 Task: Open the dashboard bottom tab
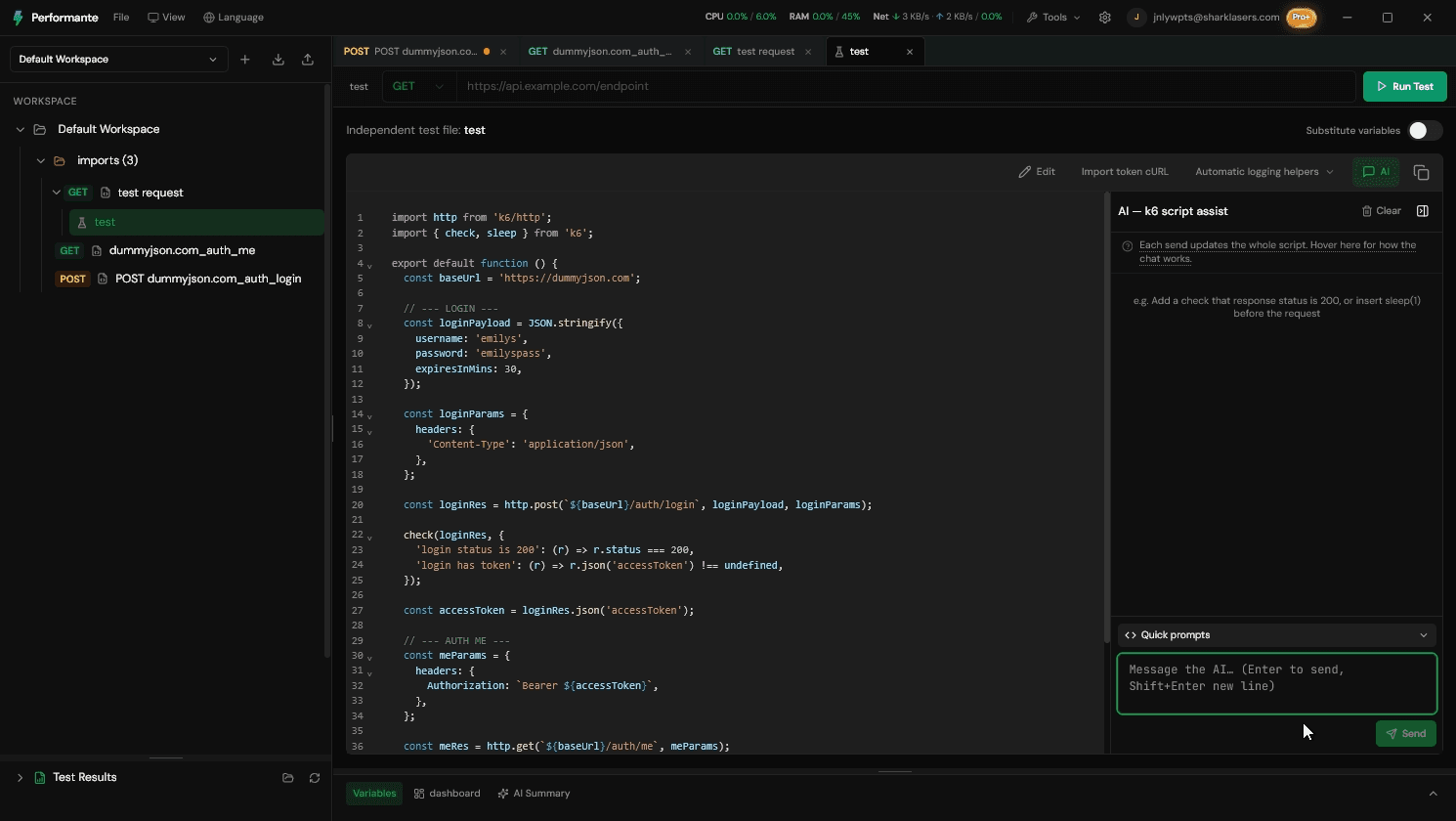coord(448,794)
